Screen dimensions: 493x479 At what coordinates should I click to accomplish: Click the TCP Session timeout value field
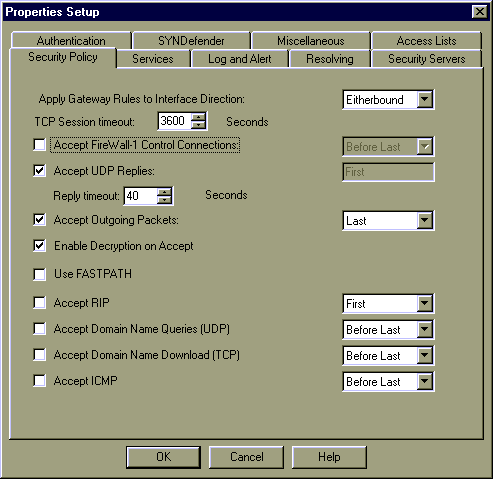point(174,121)
